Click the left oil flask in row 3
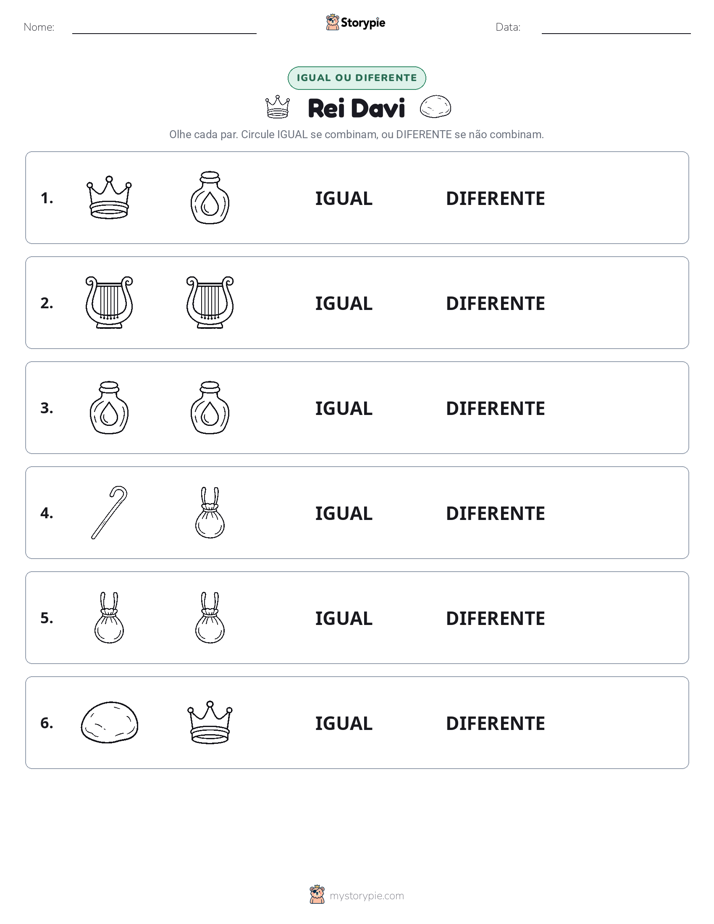 (109, 408)
